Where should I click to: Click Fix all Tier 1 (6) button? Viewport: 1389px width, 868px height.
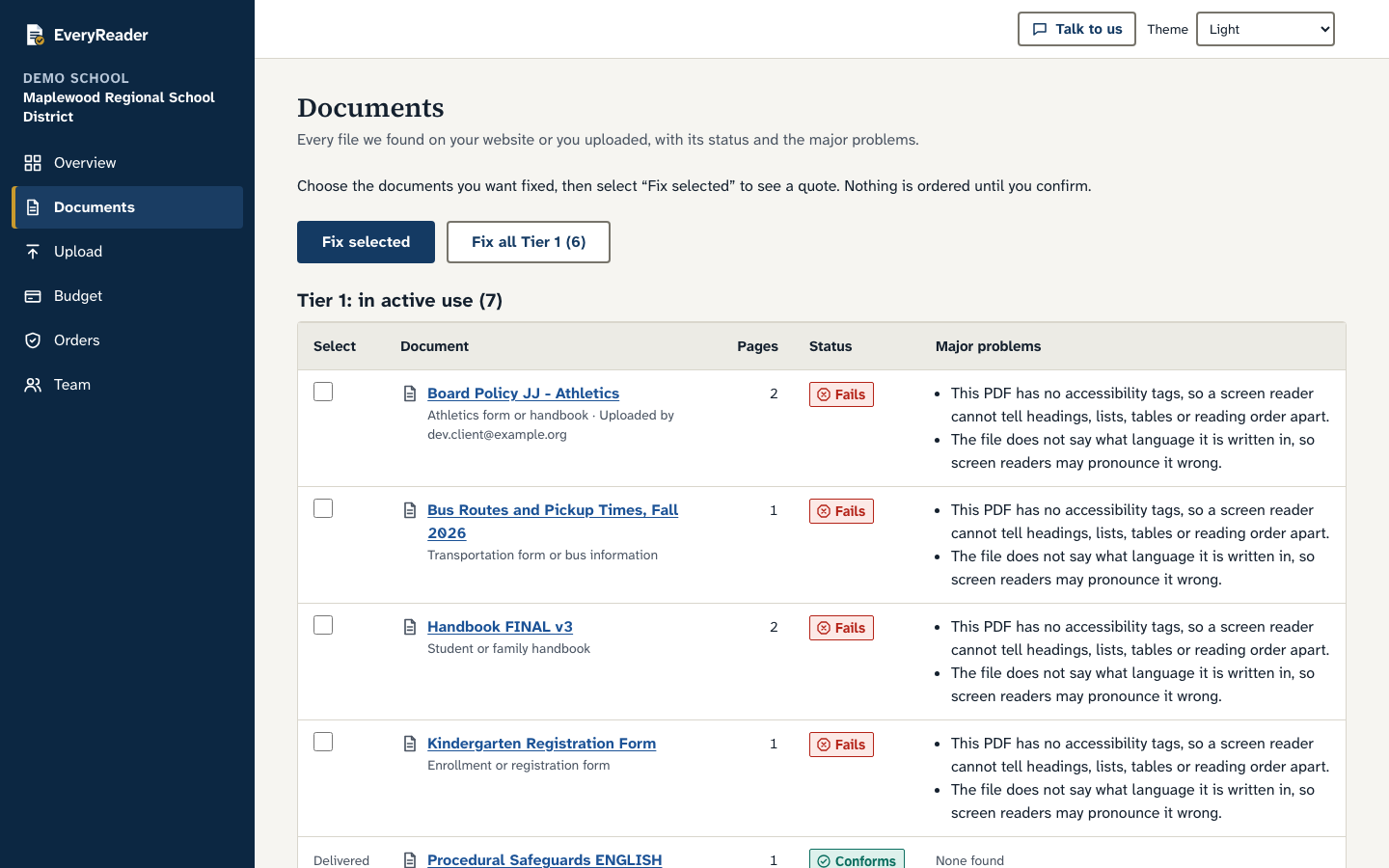(529, 242)
